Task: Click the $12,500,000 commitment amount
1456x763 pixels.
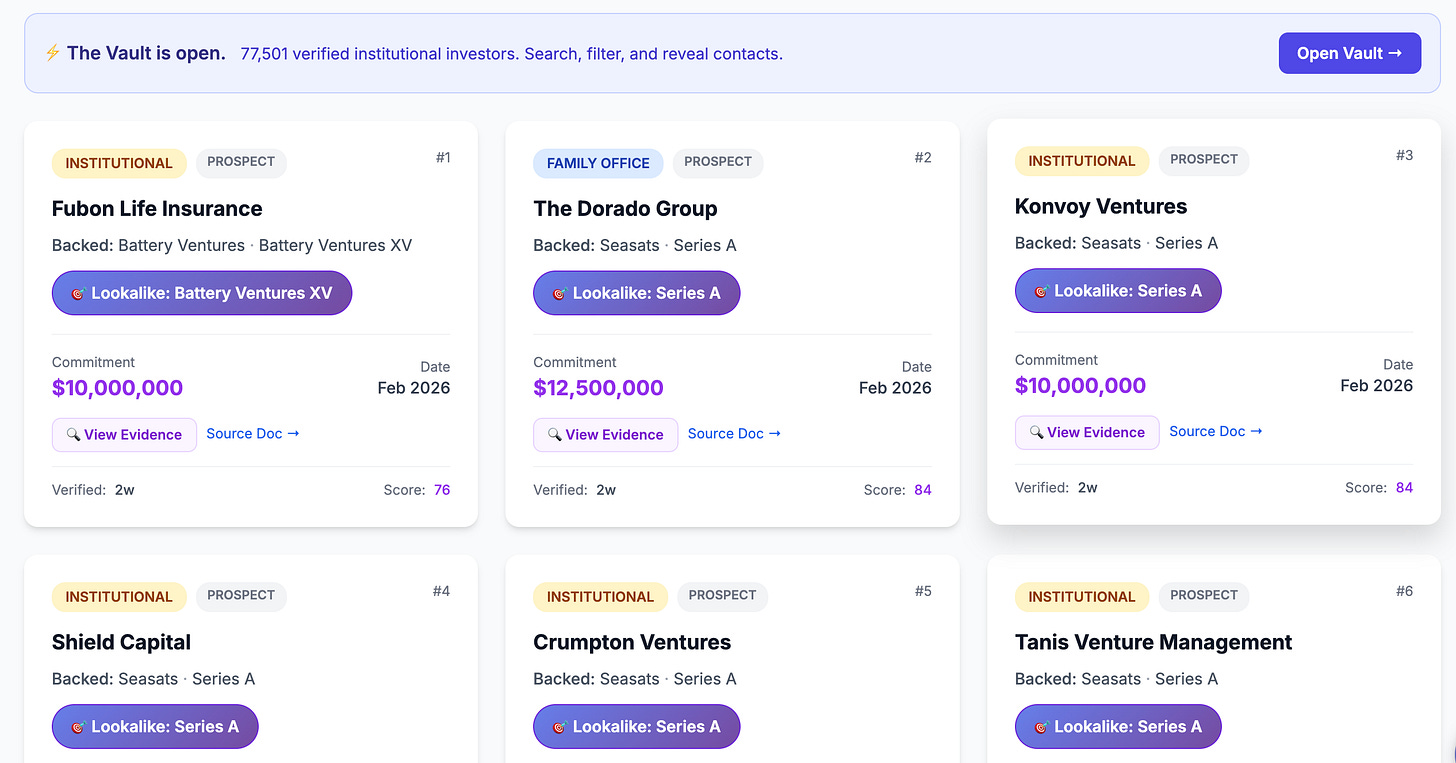Action: point(598,388)
